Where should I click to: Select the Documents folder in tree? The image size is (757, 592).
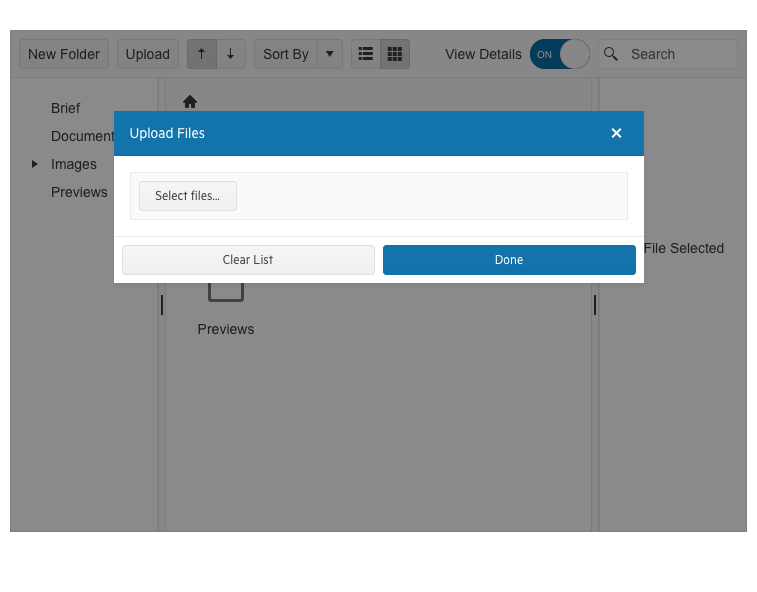click(83, 136)
